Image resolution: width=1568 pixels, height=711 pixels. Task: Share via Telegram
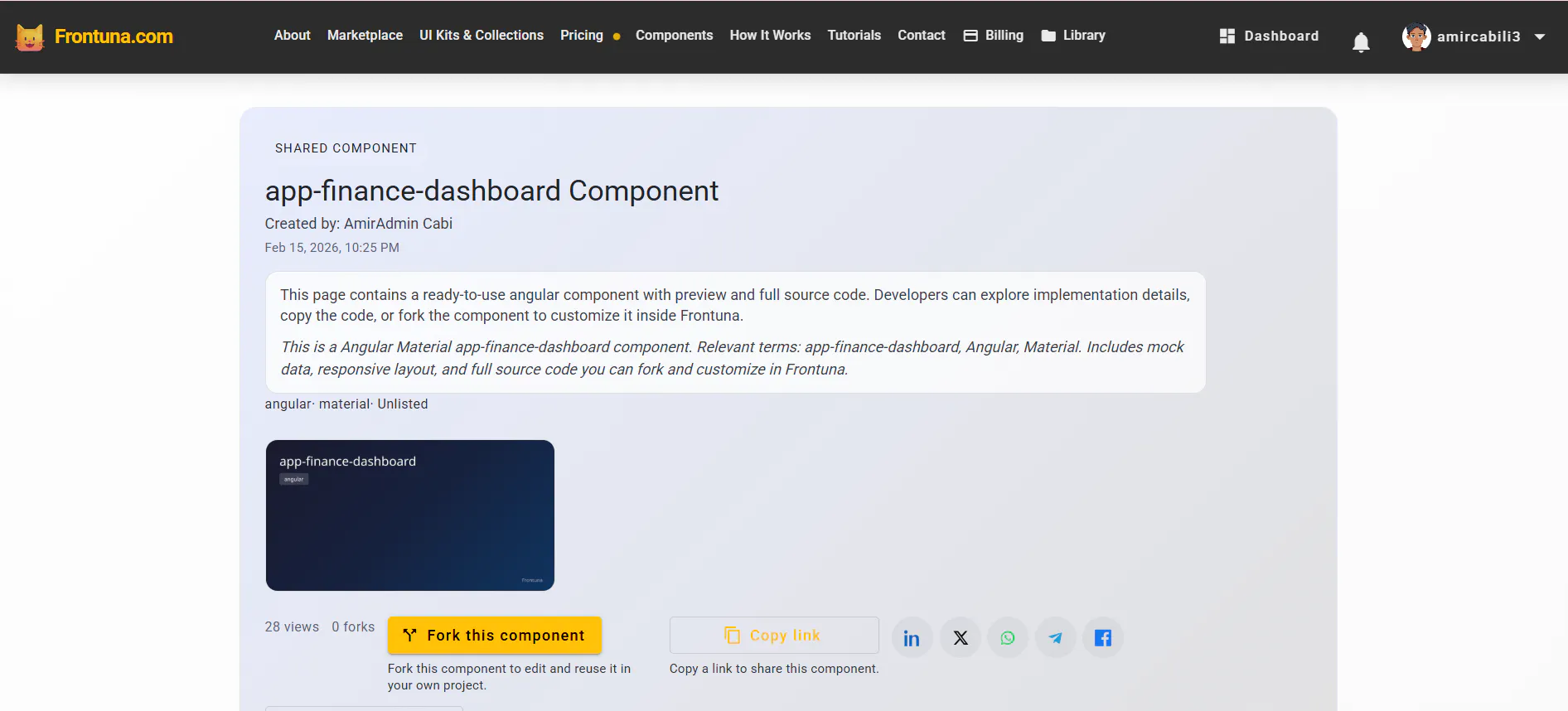click(1055, 638)
